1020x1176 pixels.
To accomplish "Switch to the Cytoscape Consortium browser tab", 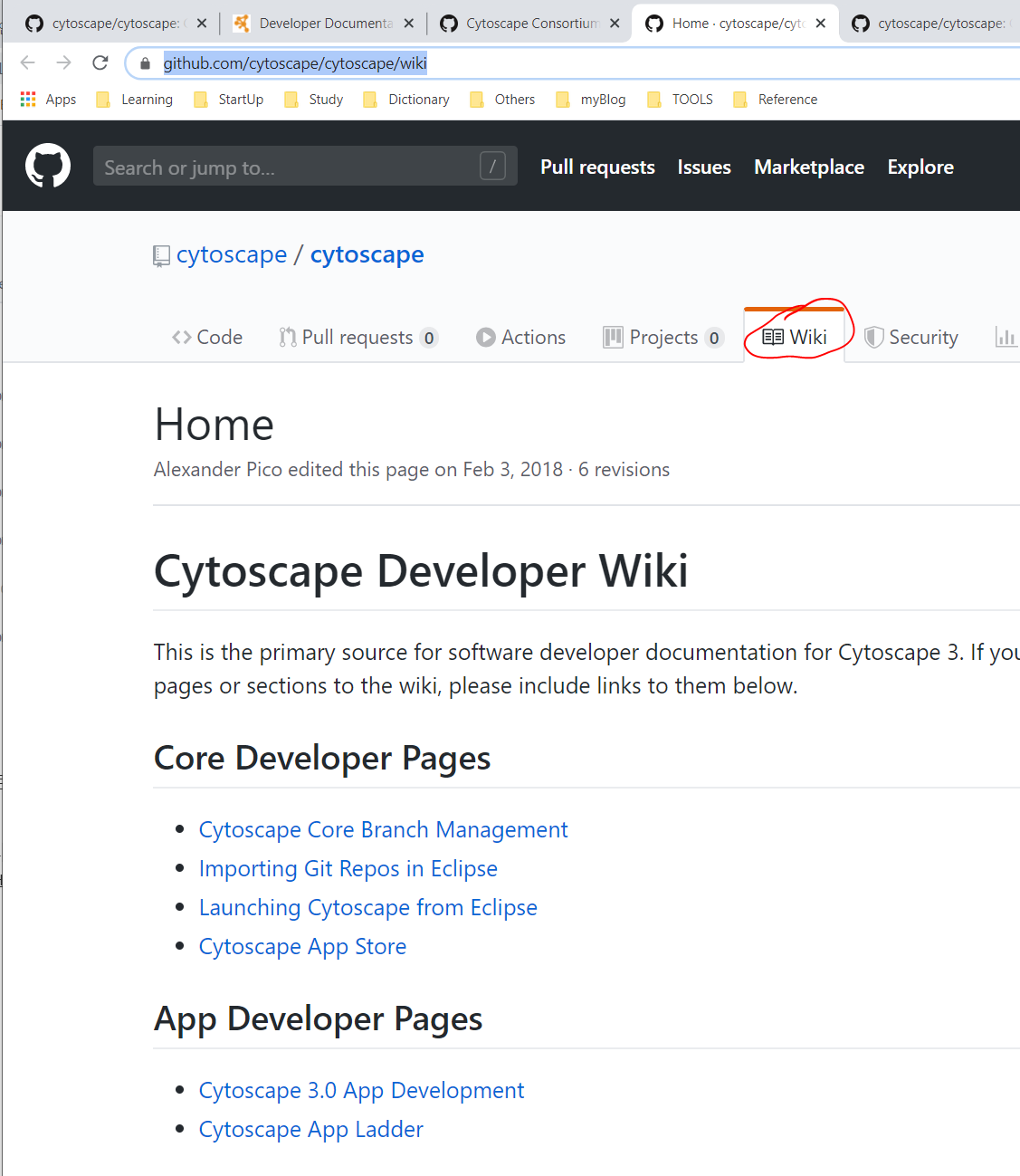I will (532, 24).
